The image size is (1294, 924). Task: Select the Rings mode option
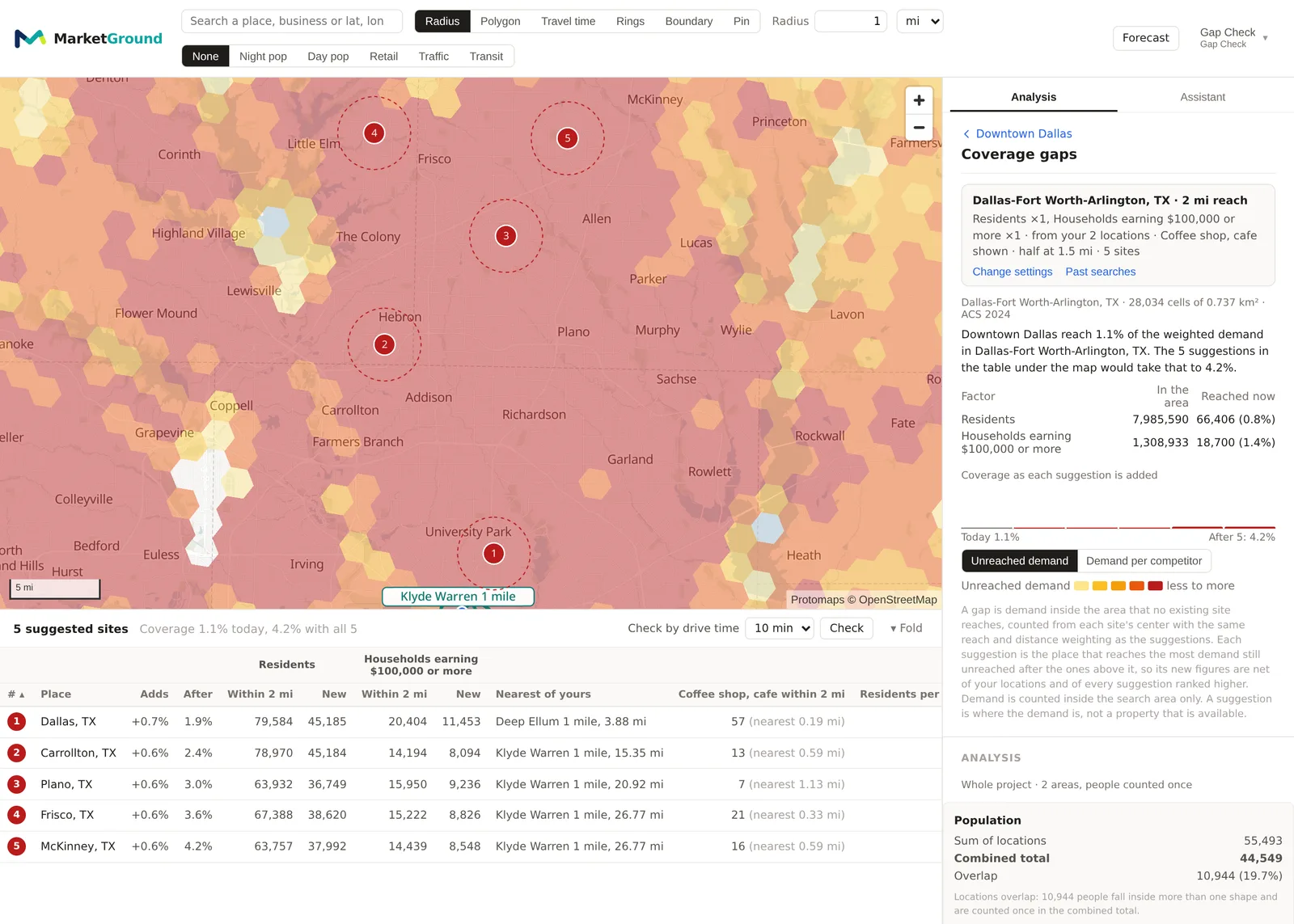click(630, 21)
